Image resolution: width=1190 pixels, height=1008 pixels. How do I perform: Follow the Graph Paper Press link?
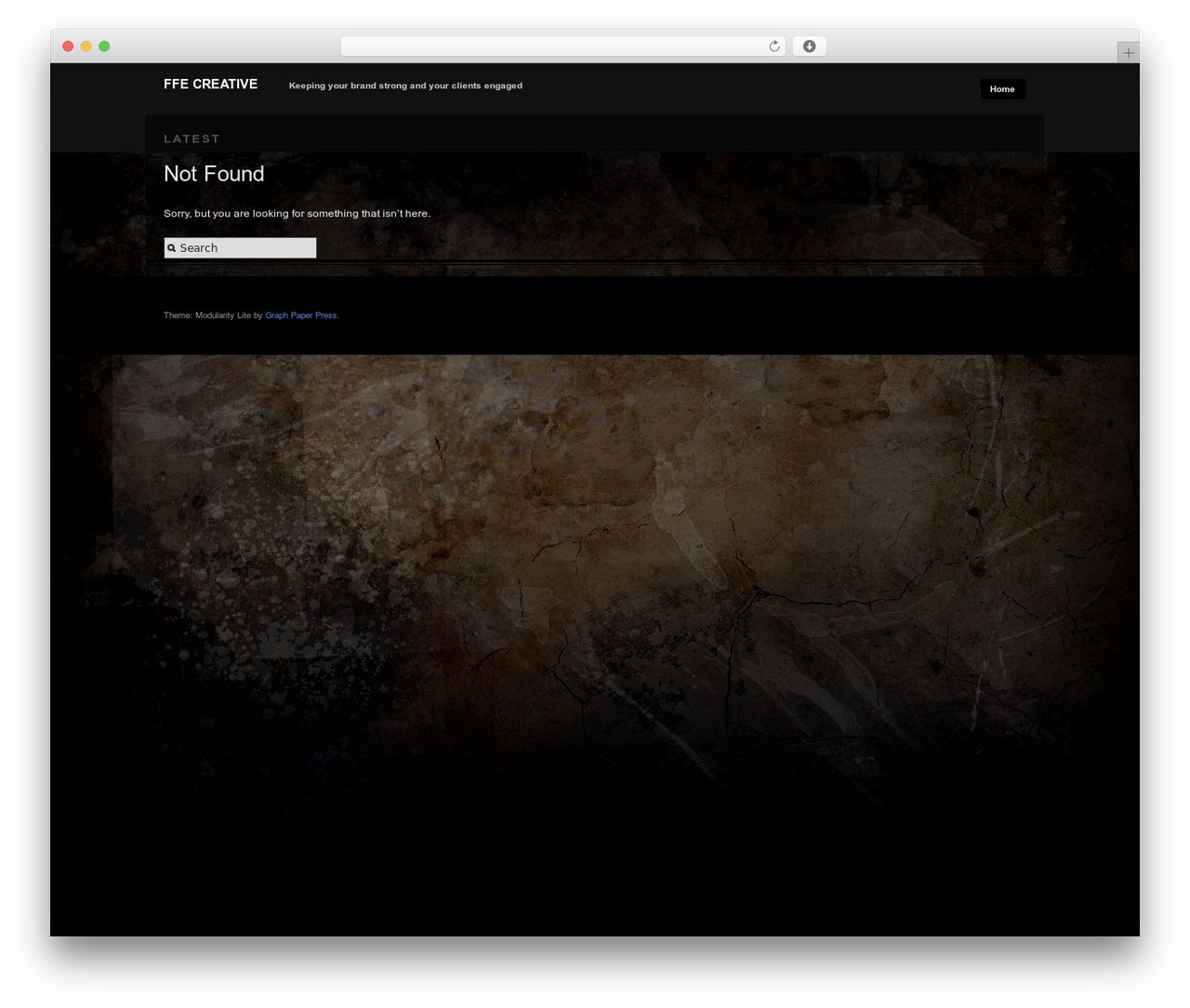(301, 315)
